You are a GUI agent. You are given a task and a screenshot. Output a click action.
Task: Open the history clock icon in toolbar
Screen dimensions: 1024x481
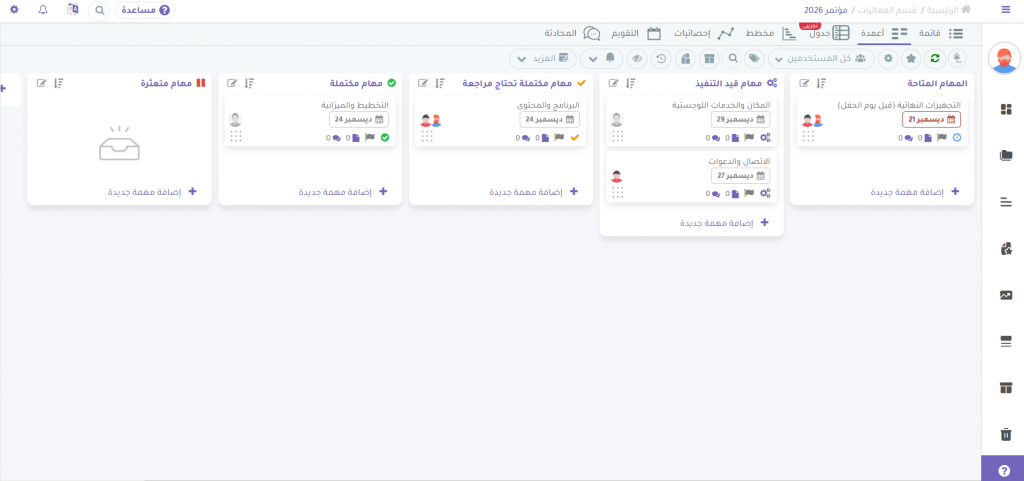(x=661, y=59)
